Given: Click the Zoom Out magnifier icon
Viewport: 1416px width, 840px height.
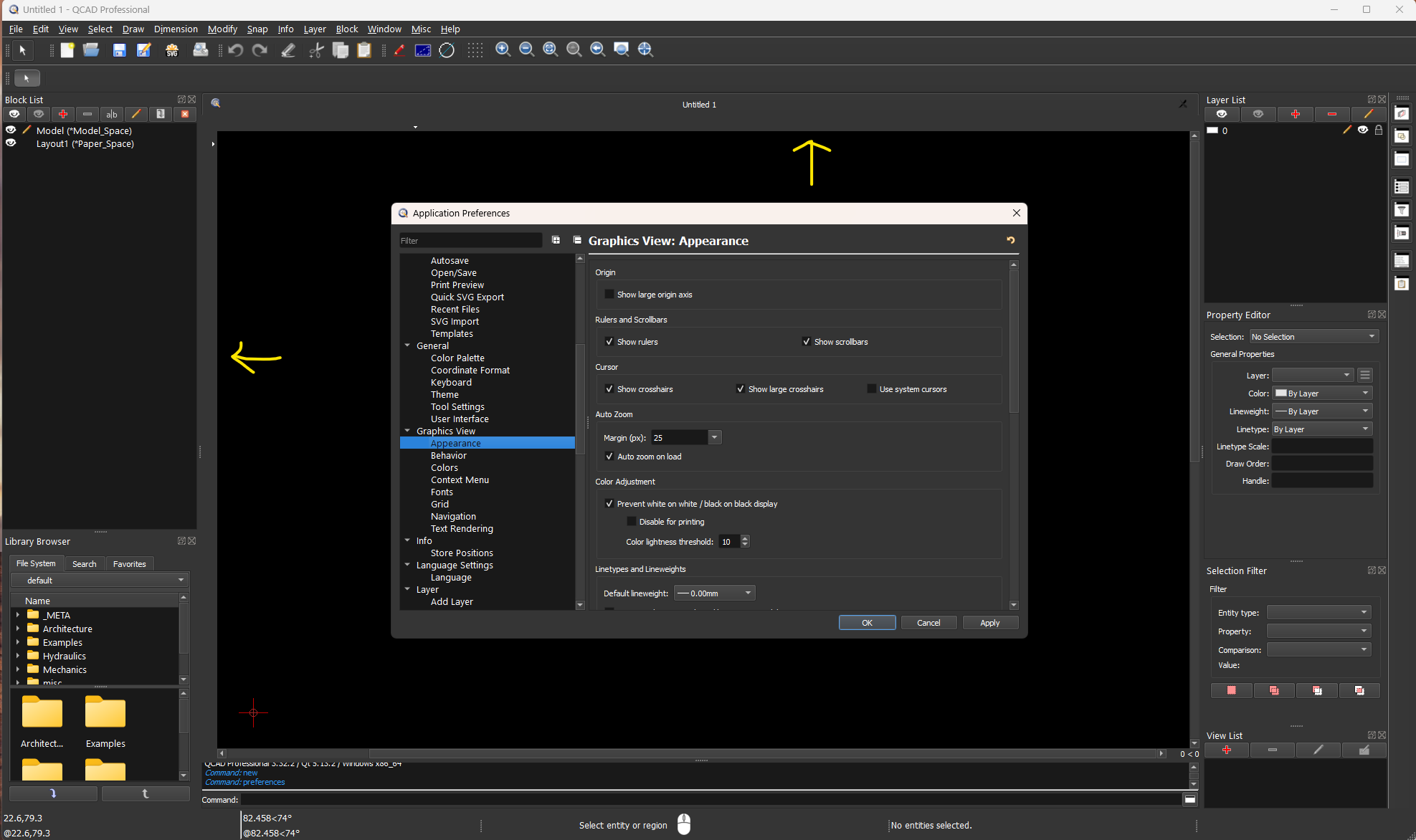Looking at the screenshot, I should point(527,49).
